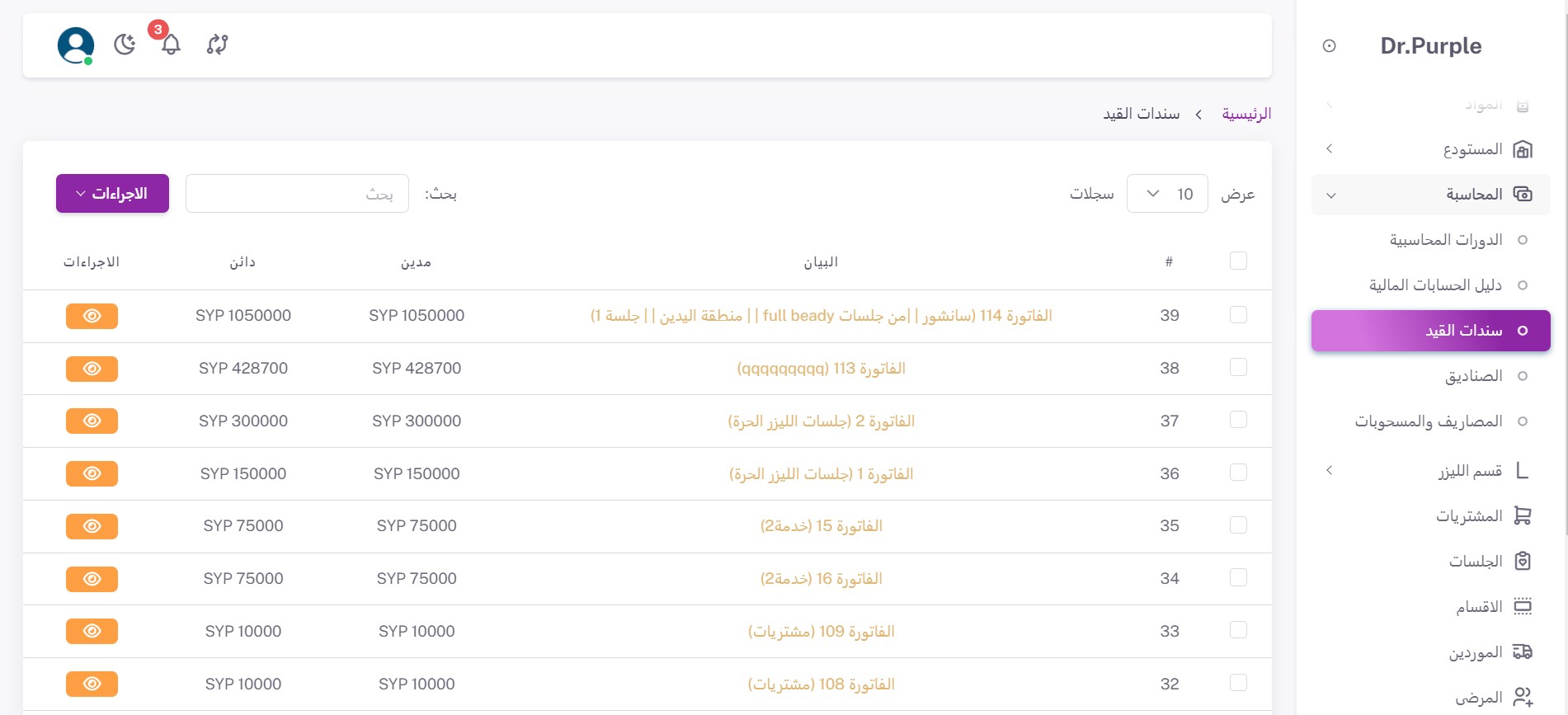Tick the checkbox for row 38
The width and height of the screenshot is (1568, 715).
(x=1238, y=367)
